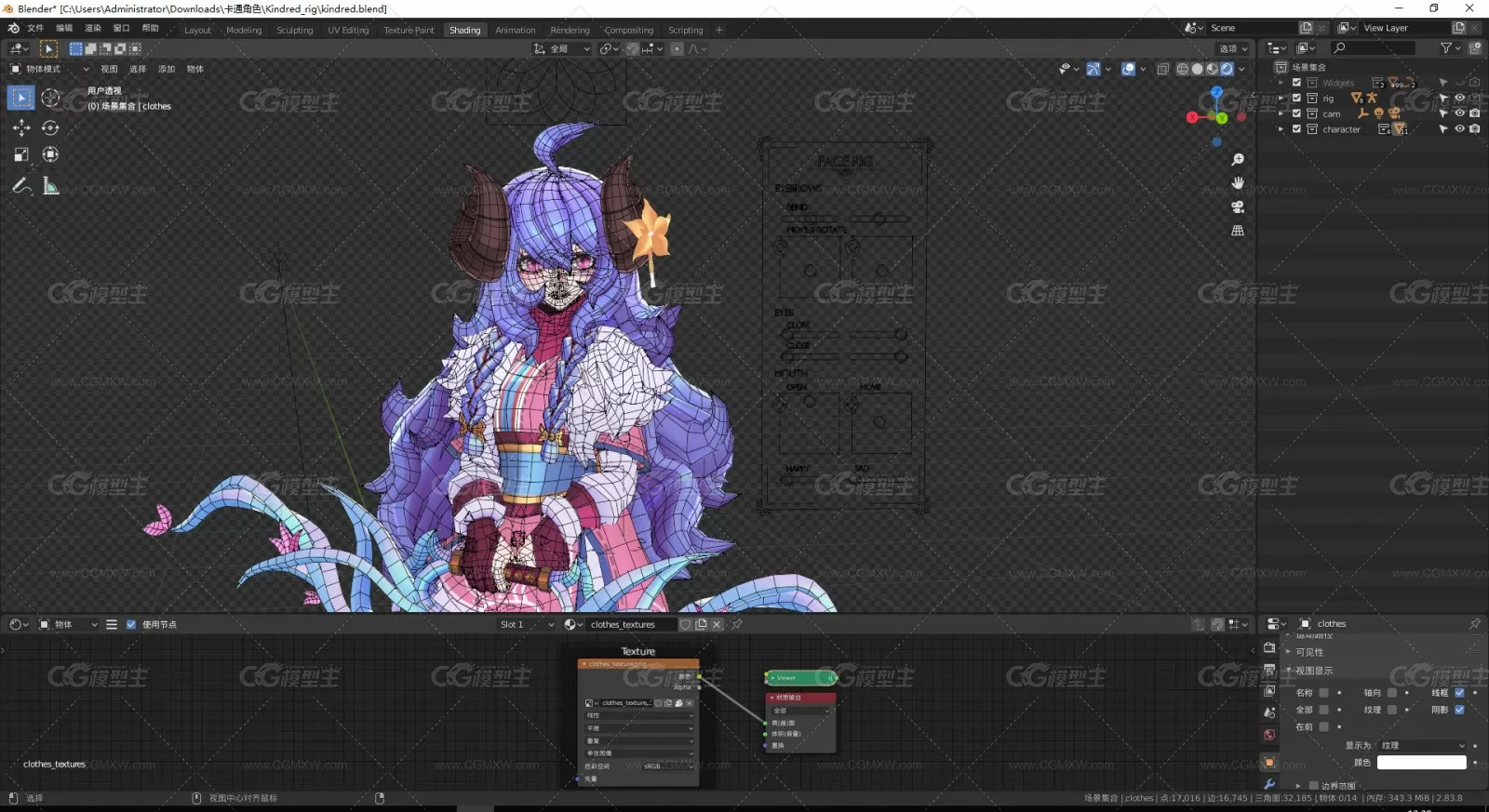This screenshot has width=1489, height=812.
Task: Uncheck the 阴影 shadow checkbox
Action: [1459, 710]
